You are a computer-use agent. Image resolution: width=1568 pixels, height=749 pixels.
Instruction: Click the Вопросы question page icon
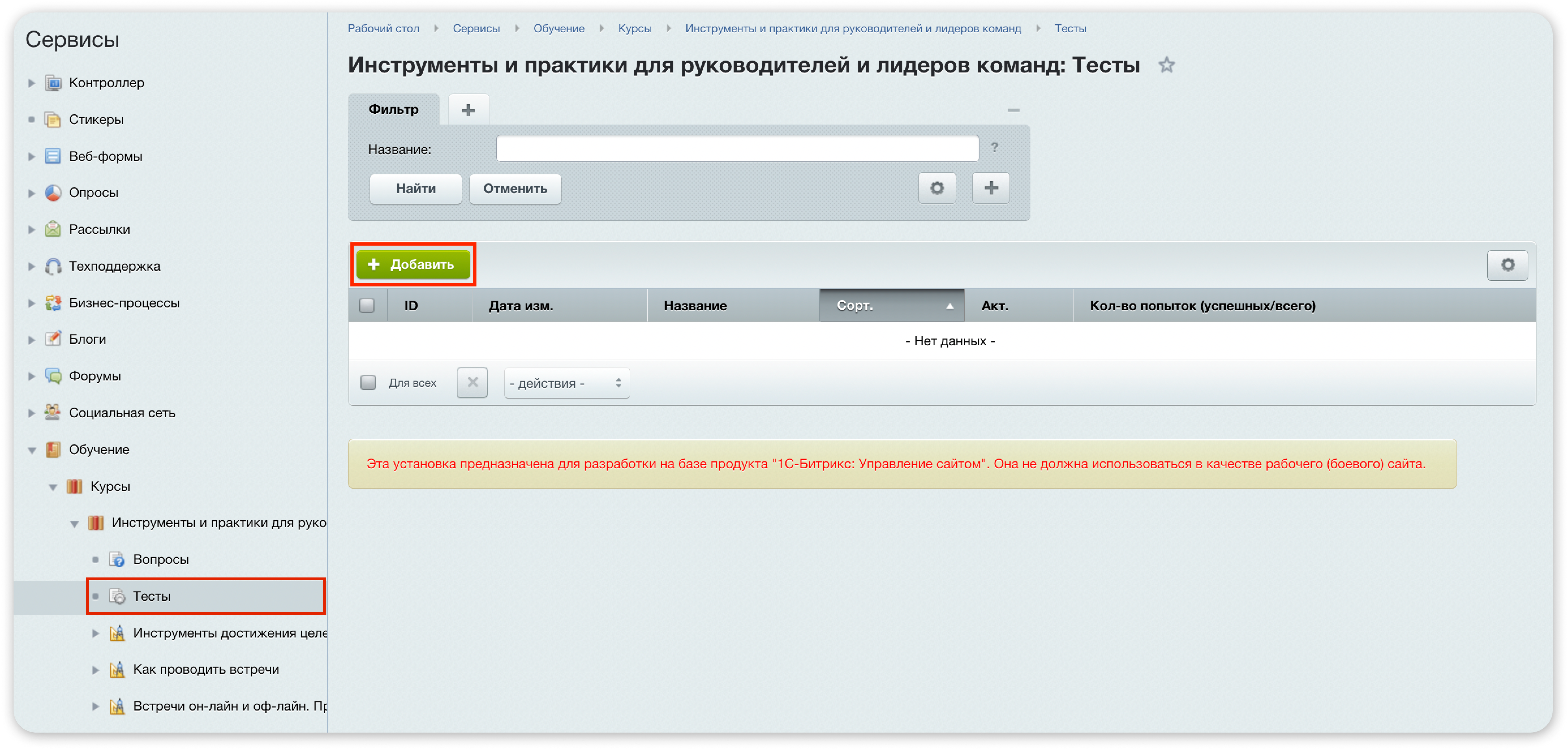117,559
